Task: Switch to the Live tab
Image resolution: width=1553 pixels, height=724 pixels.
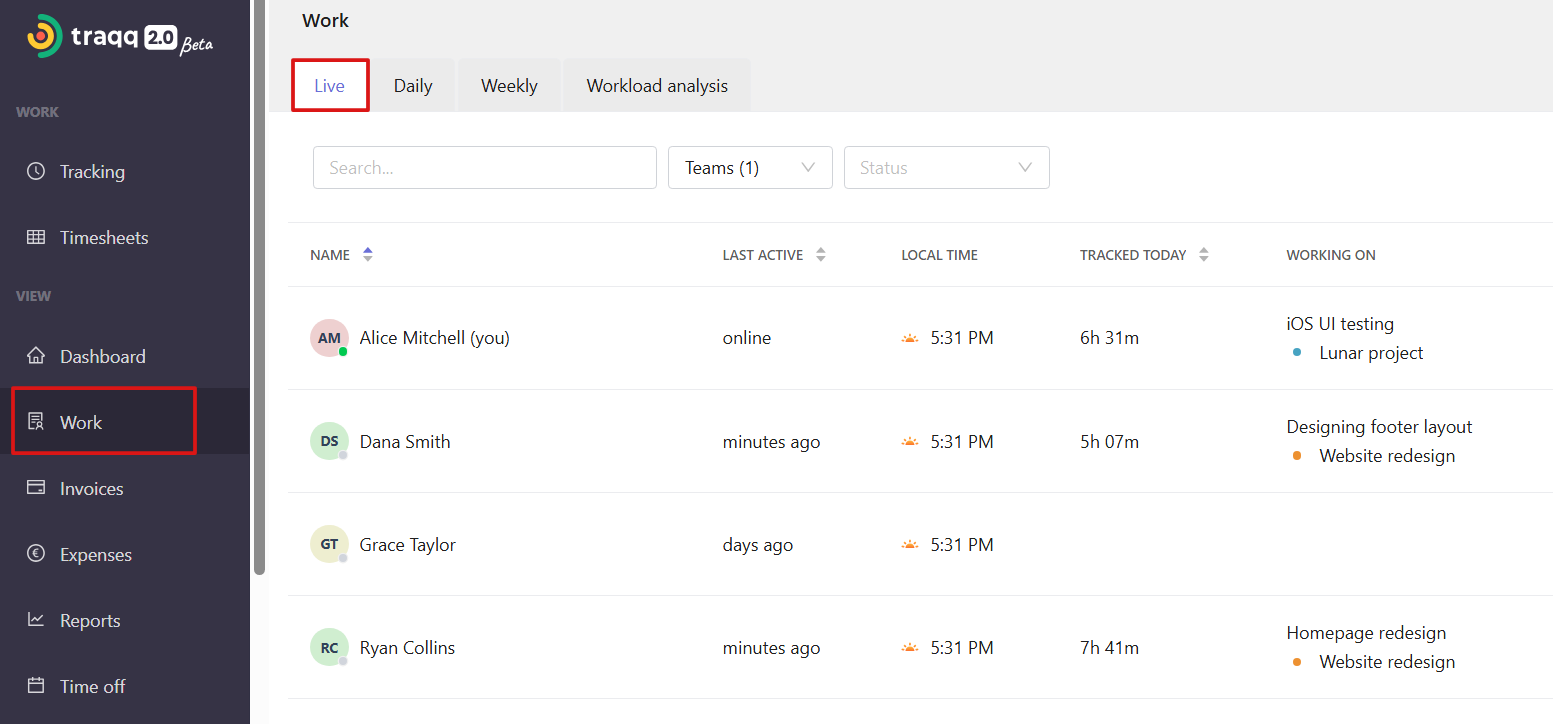Action: (330, 86)
